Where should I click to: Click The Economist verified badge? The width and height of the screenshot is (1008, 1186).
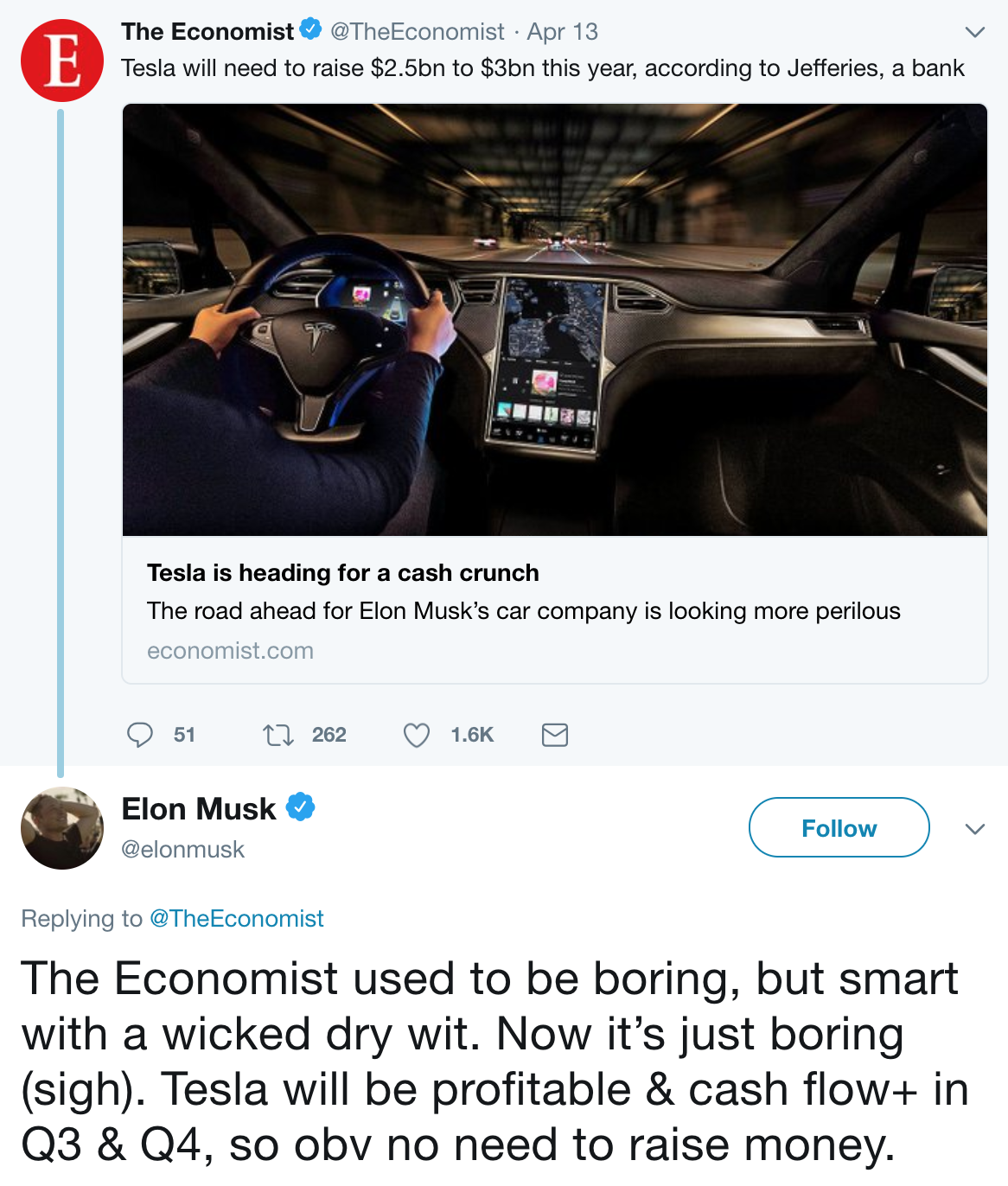point(310,30)
